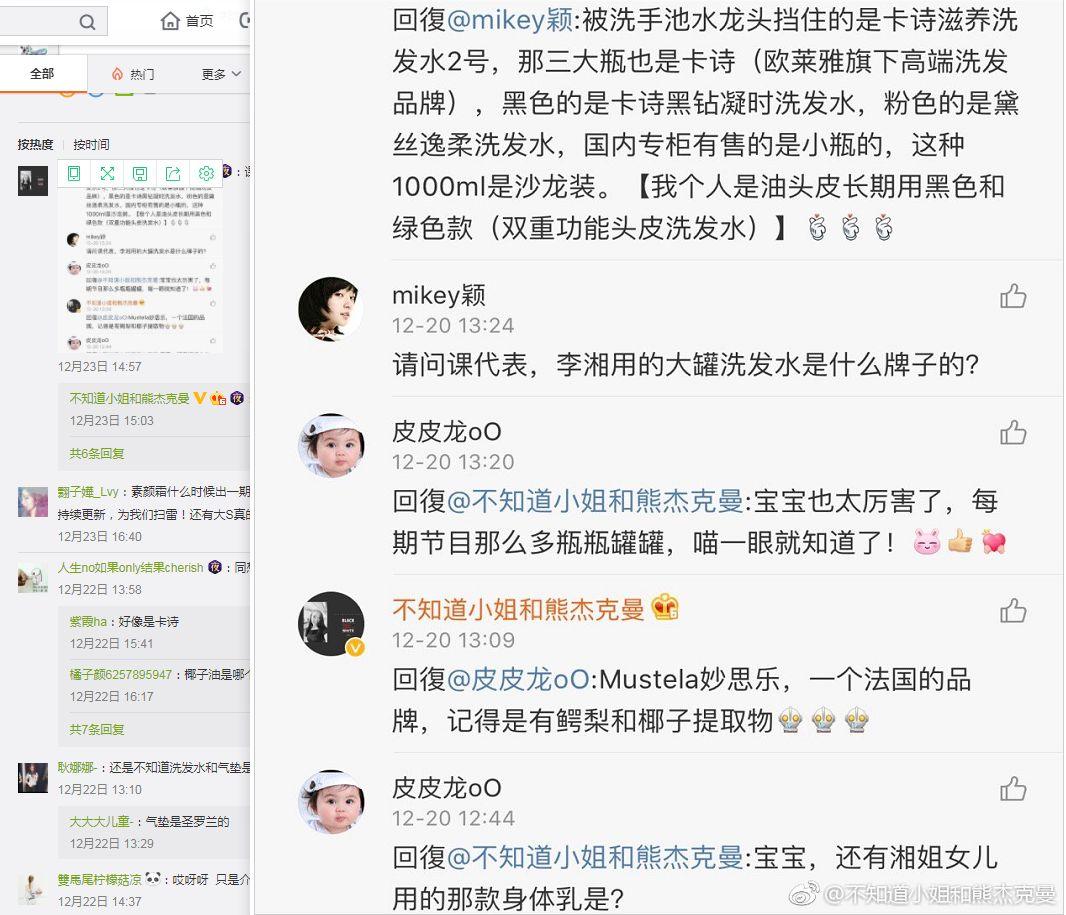Click the search magnifier icon
Viewport: 1066px width, 915px height.
tap(87, 22)
